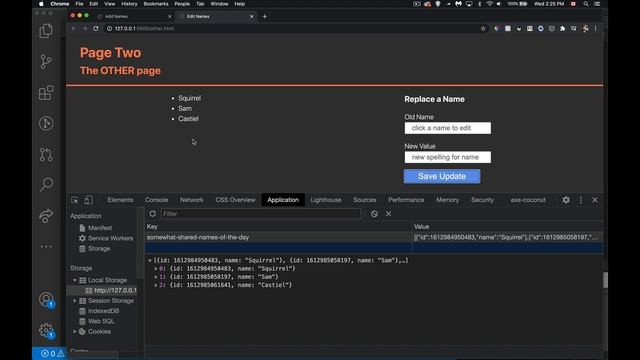Refresh the storage table
The width and height of the screenshot is (640, 360).
point(153,213)
